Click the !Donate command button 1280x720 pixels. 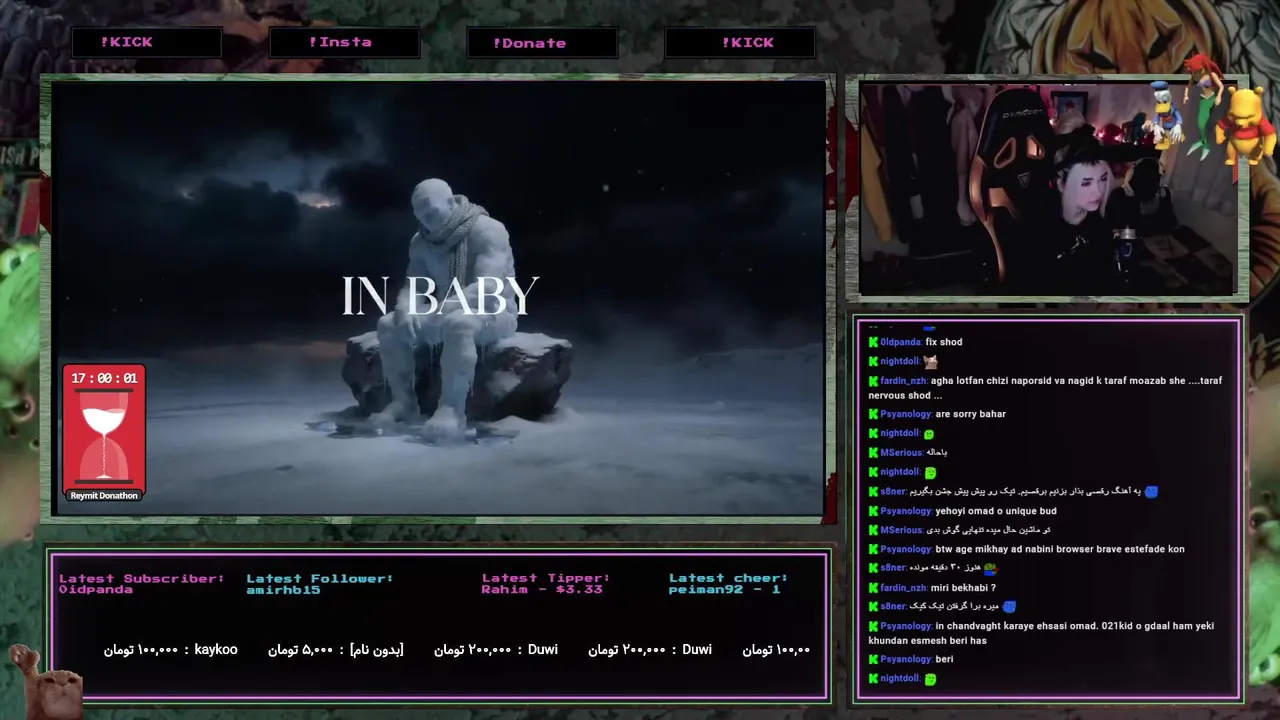coord(541,43)
